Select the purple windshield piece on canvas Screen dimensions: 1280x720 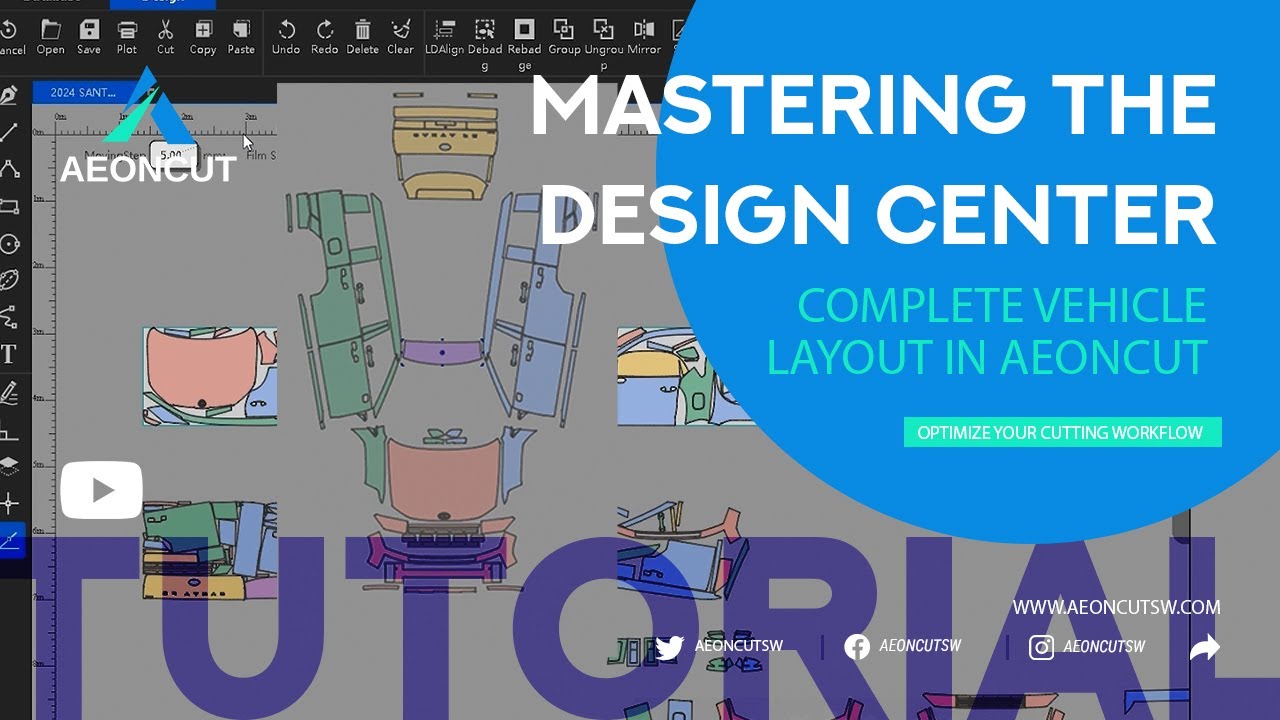pyautogui.click(x=442, y=352)
